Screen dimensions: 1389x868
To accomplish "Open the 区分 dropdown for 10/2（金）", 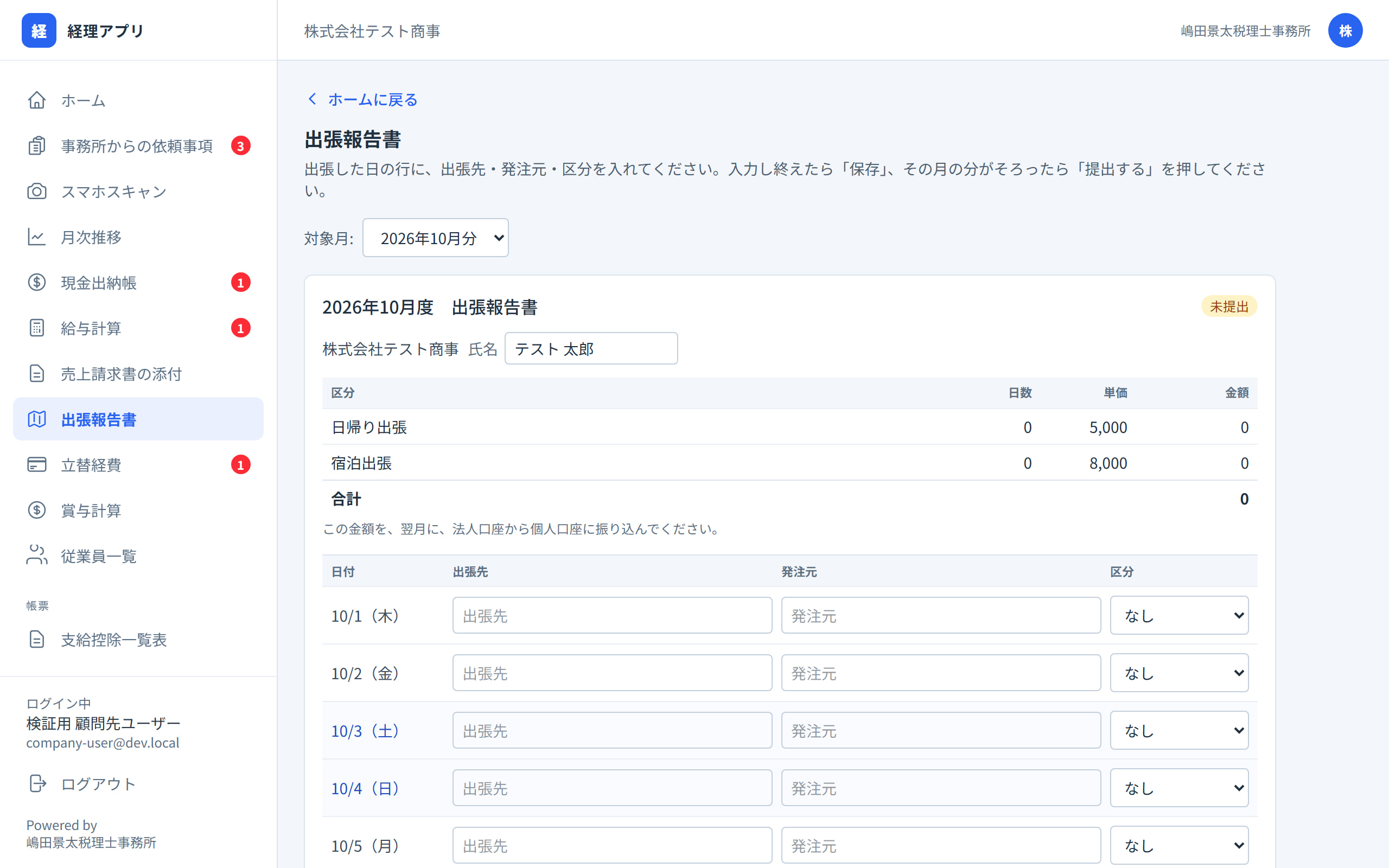I will point(1179,673).
